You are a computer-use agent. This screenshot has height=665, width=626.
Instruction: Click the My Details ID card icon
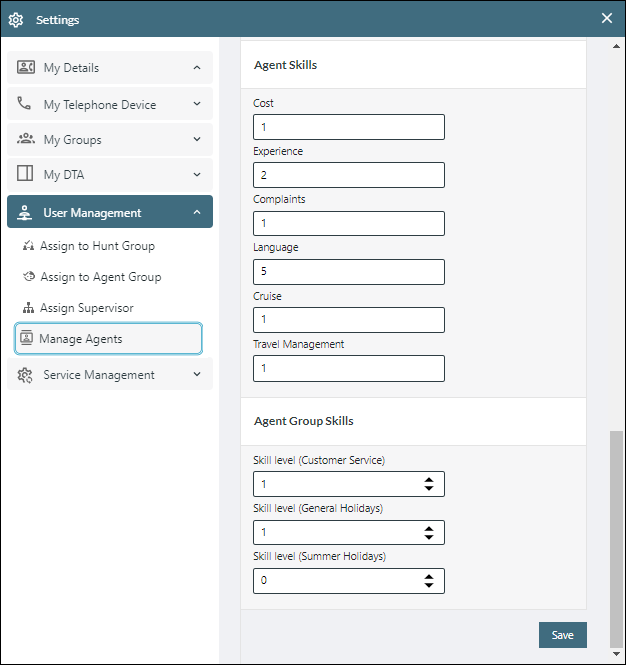26,68
